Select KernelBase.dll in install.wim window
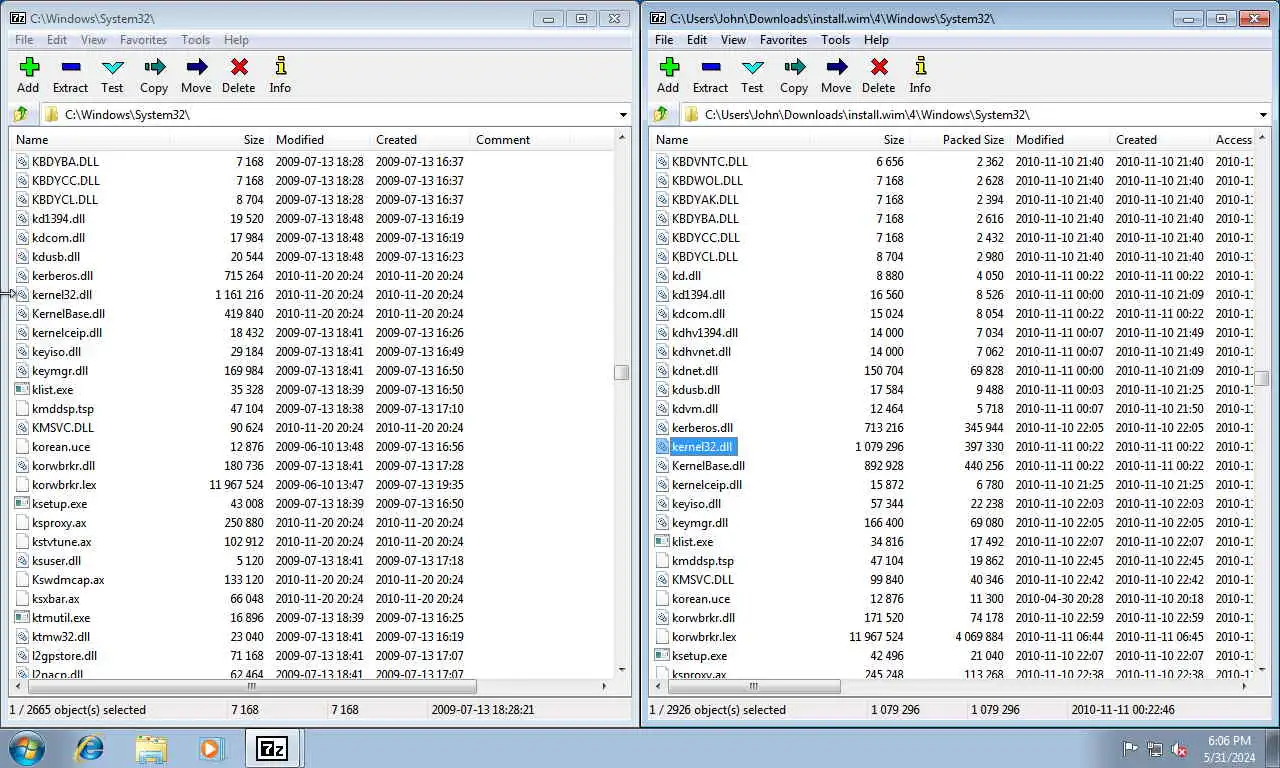Screen dimensions: 1280x768 click(708, 466)
